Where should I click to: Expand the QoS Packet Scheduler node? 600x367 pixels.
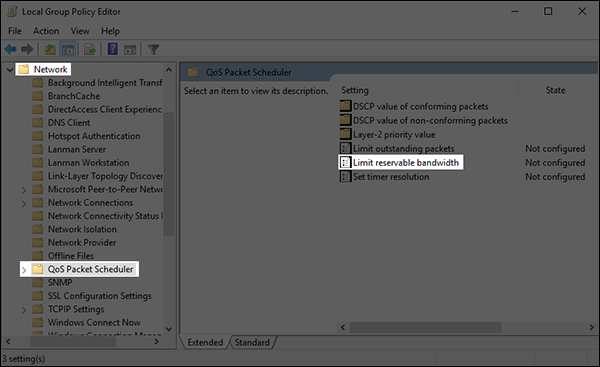pyautogui.click(x=24, y=270)
